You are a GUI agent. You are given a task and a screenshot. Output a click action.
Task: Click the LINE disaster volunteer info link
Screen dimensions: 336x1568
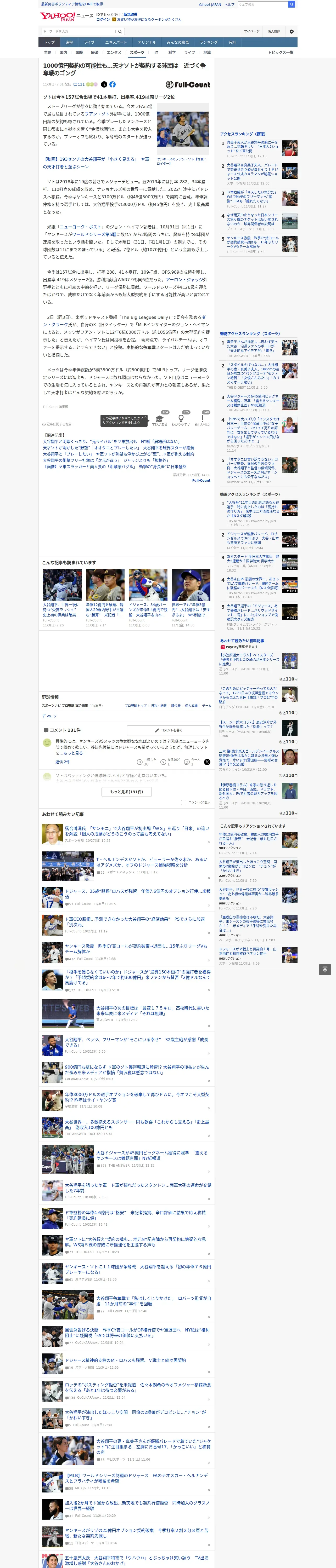point(71,4)
